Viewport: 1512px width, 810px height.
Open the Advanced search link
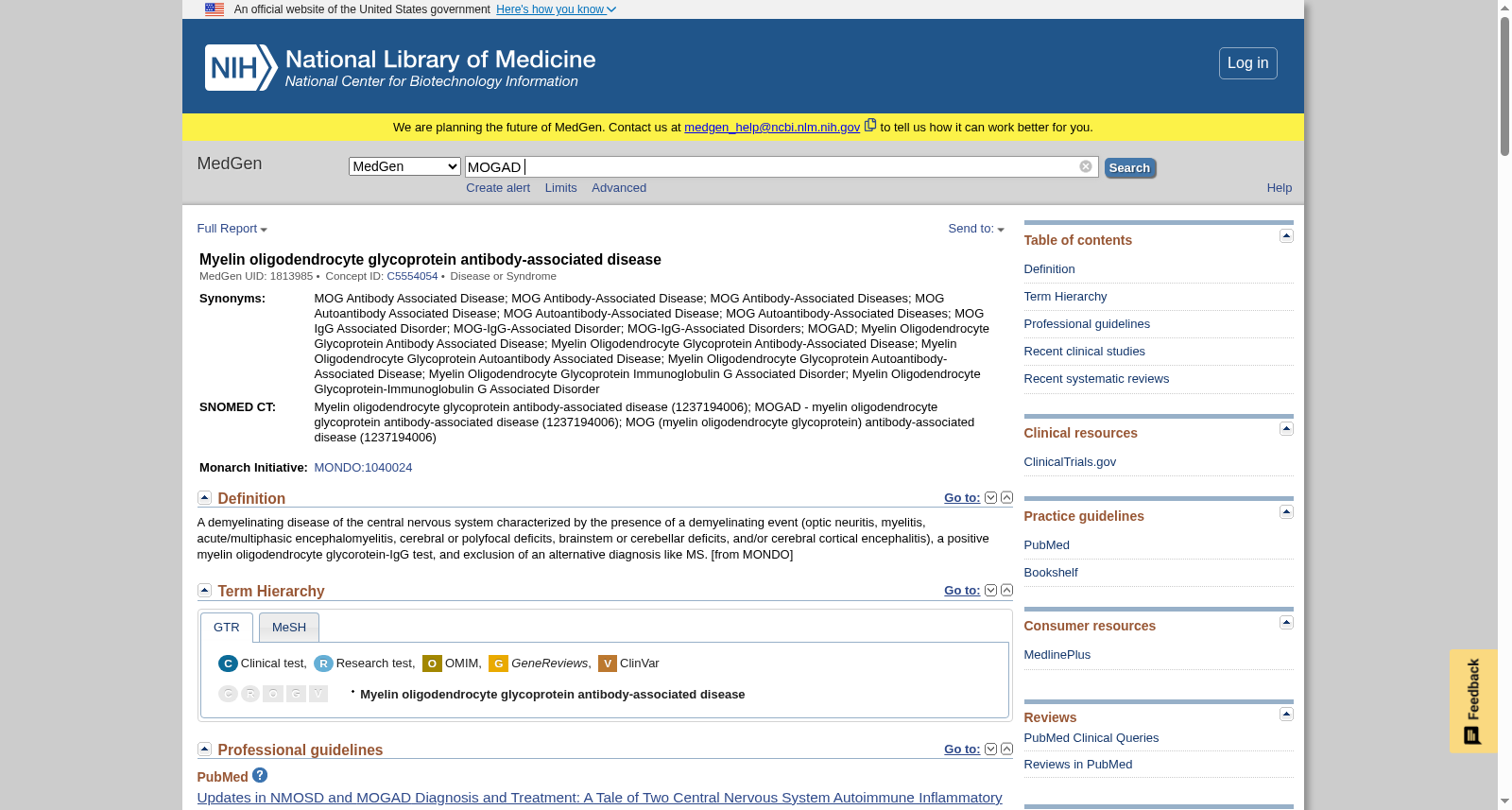619,188
